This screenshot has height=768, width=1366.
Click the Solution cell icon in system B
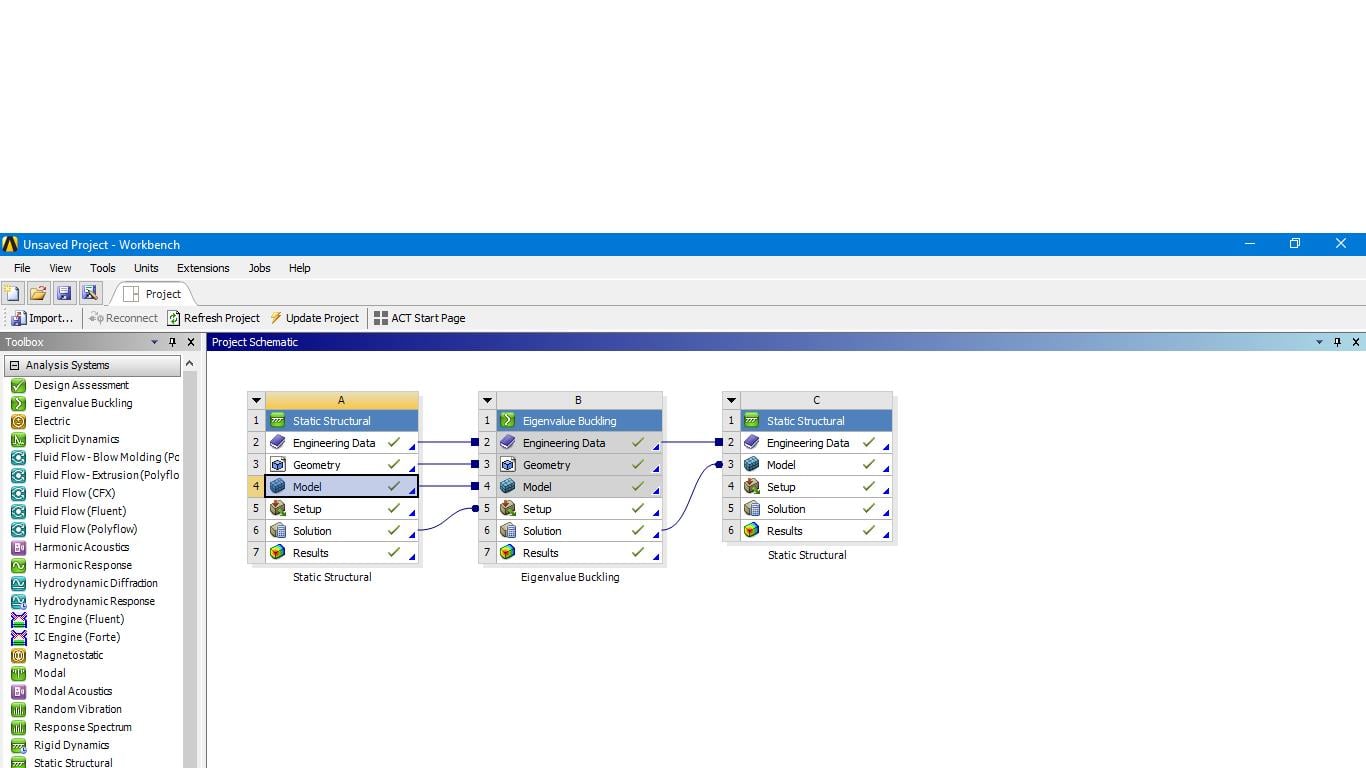[x=508, y=531]
